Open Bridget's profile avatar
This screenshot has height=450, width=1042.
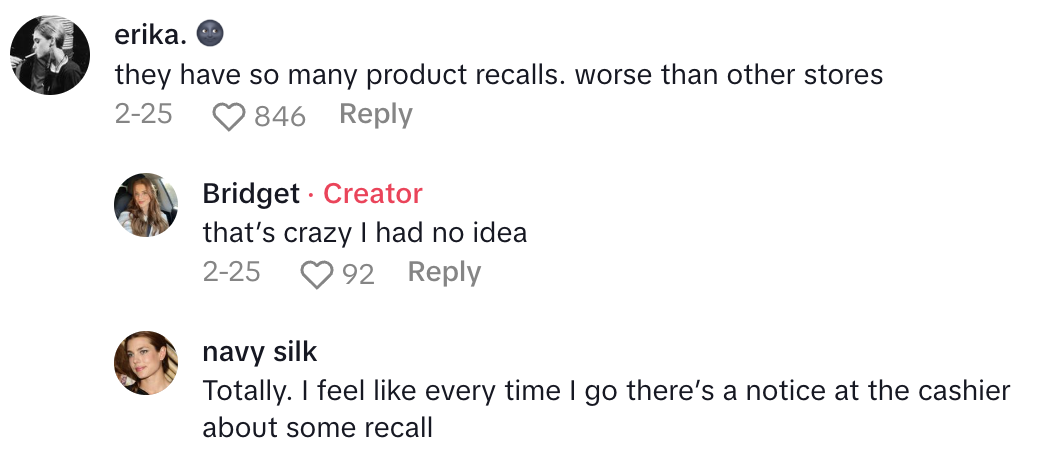tap(148, 204)
